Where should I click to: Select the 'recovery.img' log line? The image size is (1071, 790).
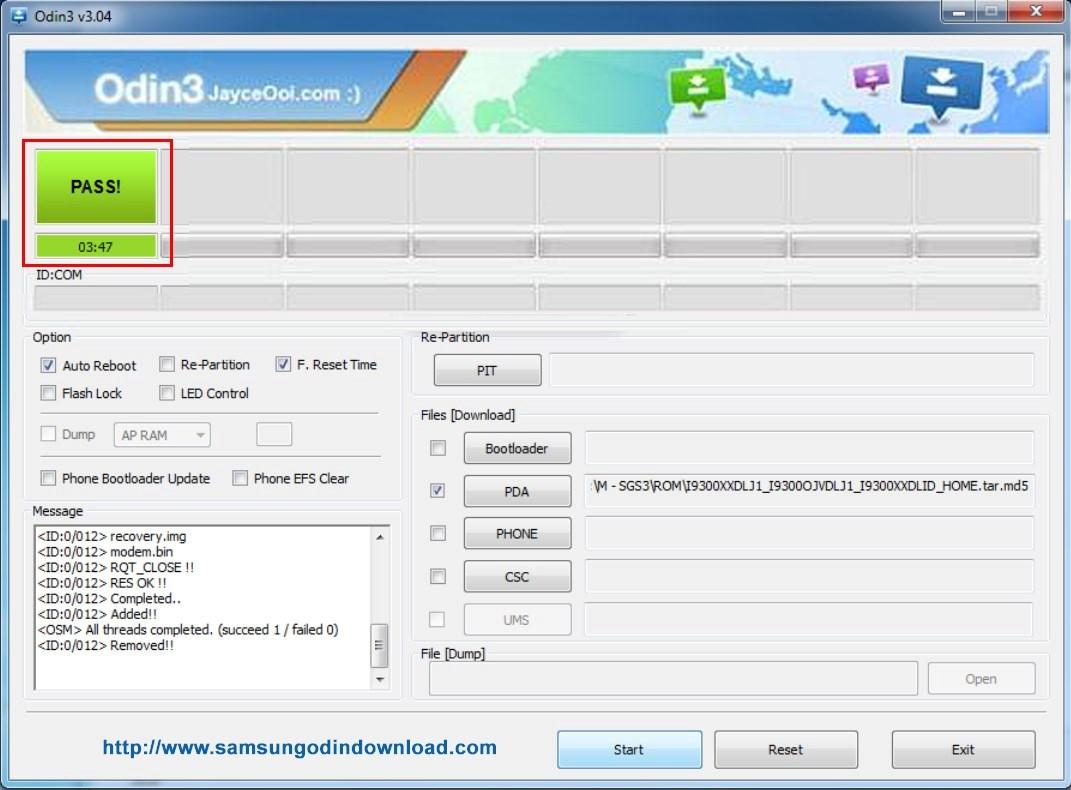coord(112,536)
